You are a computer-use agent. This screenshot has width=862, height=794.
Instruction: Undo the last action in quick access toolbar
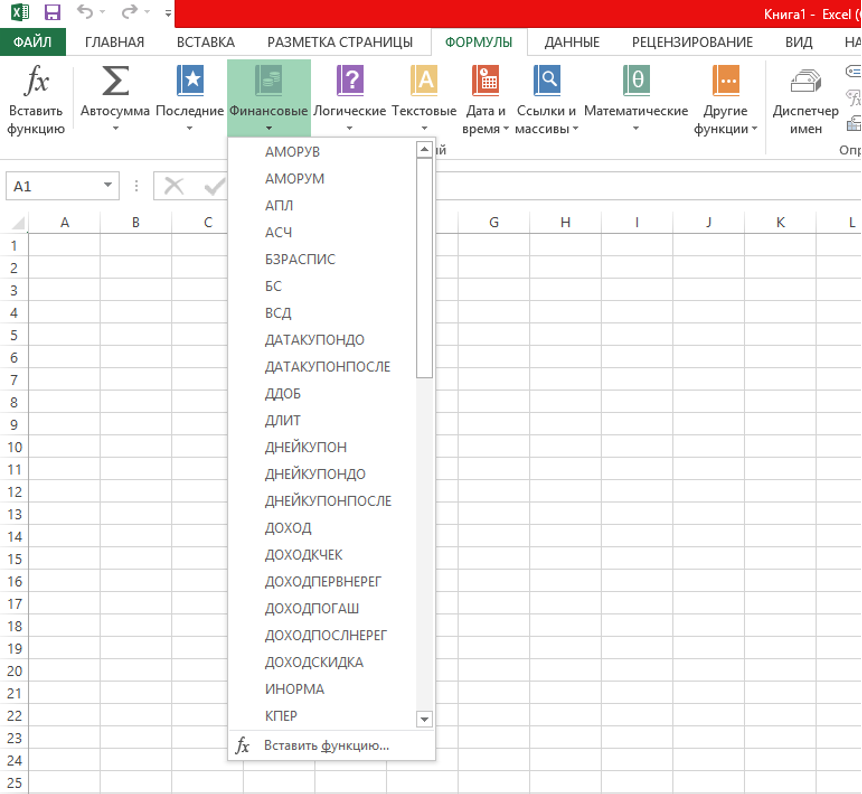tap(85, 12)
